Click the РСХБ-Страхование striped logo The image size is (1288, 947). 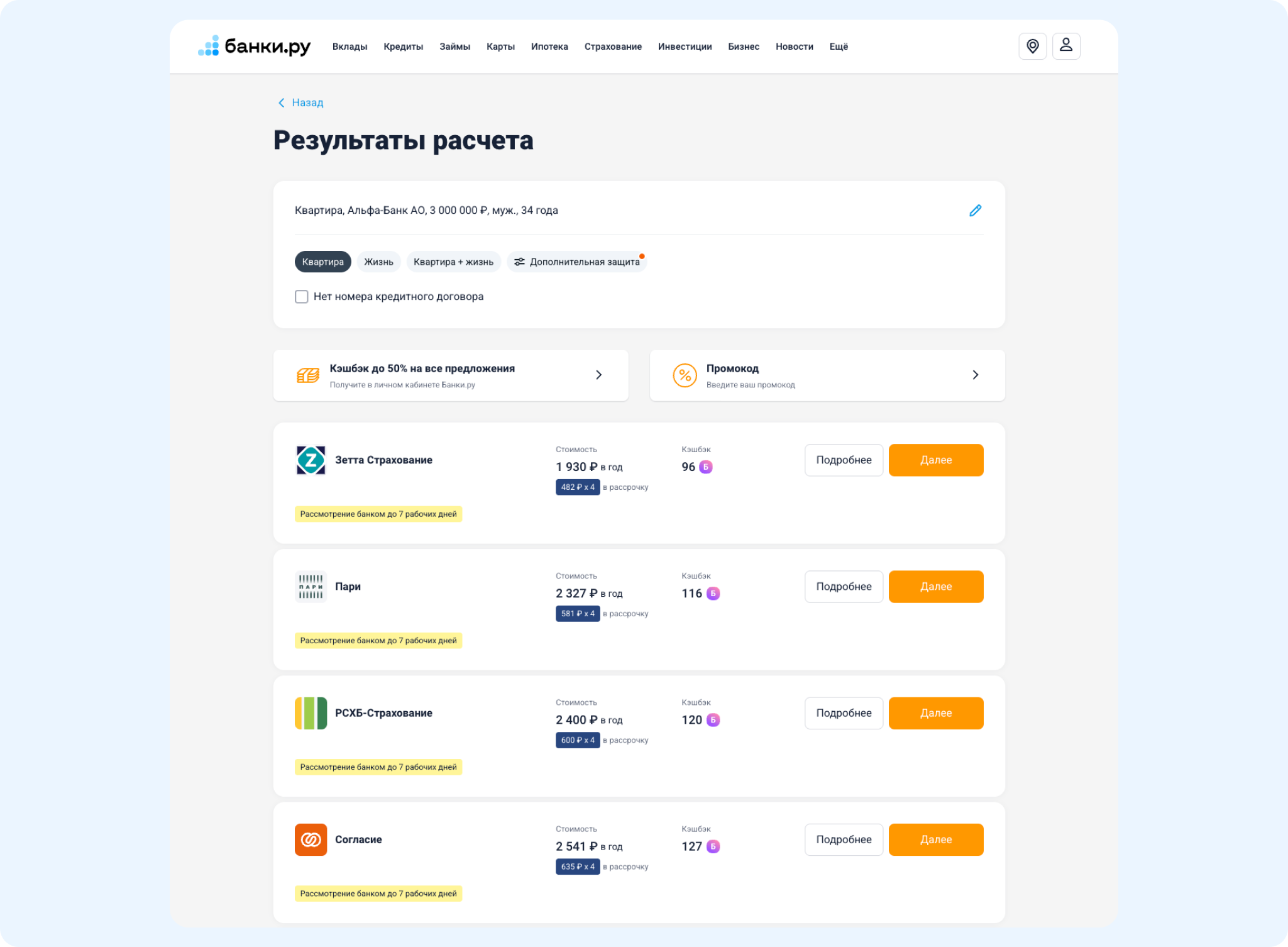(311, 713)
